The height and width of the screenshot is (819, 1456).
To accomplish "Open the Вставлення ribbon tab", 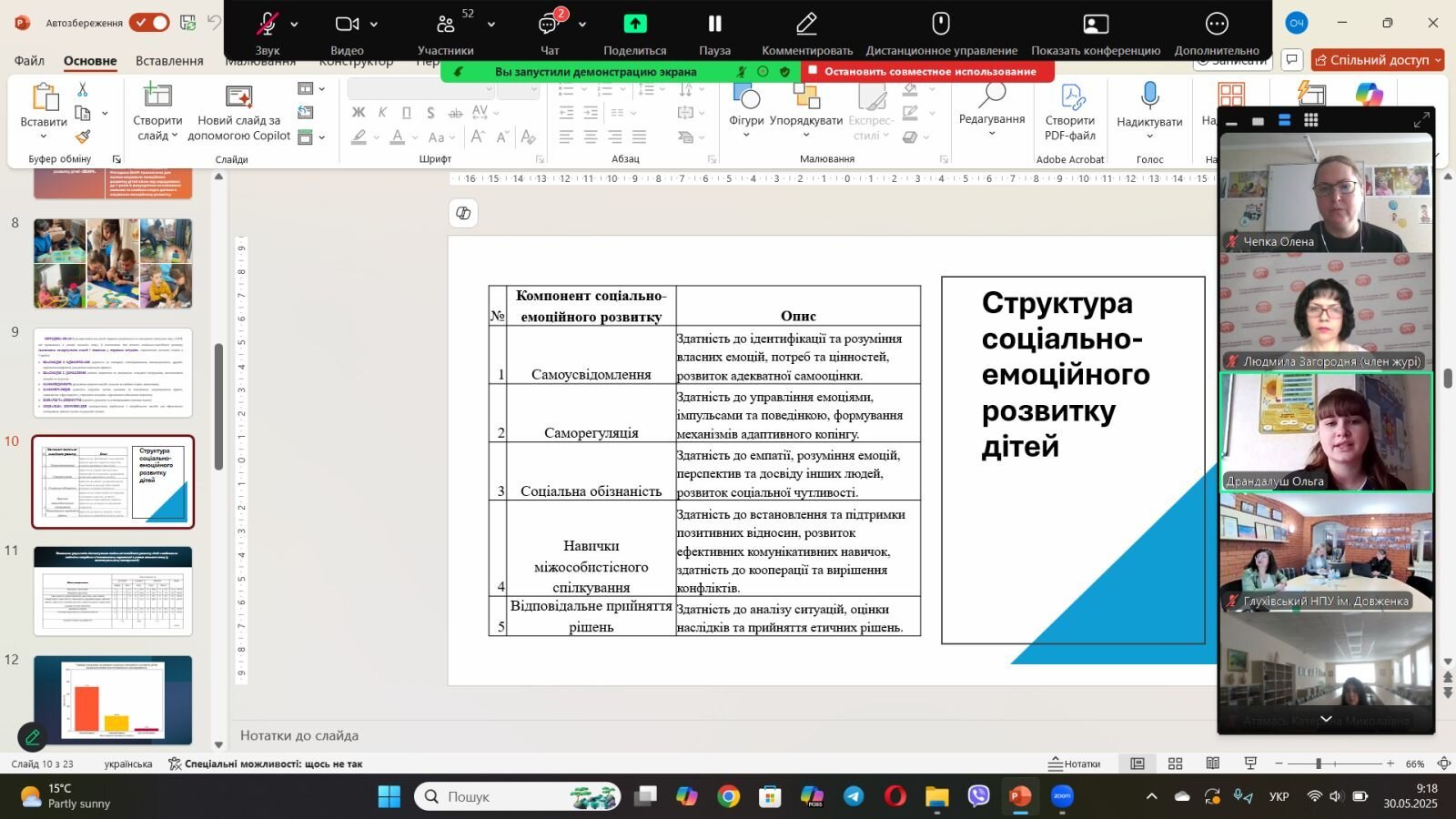I will pyautogui.click(x=169, y=60).
